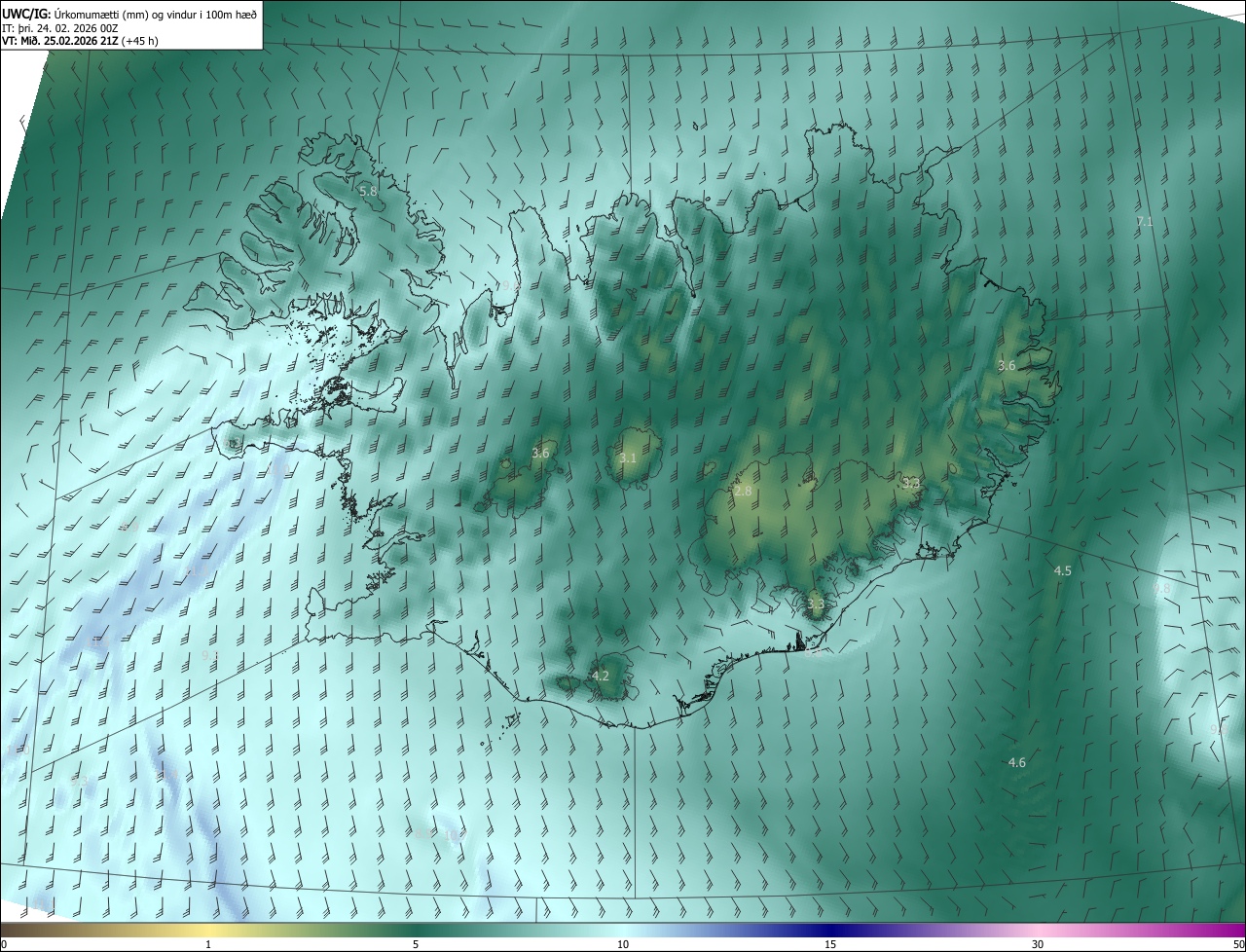Click the 3.6 value on the Langjökull glacier
1246x952 pixels.
click(540, 453)
